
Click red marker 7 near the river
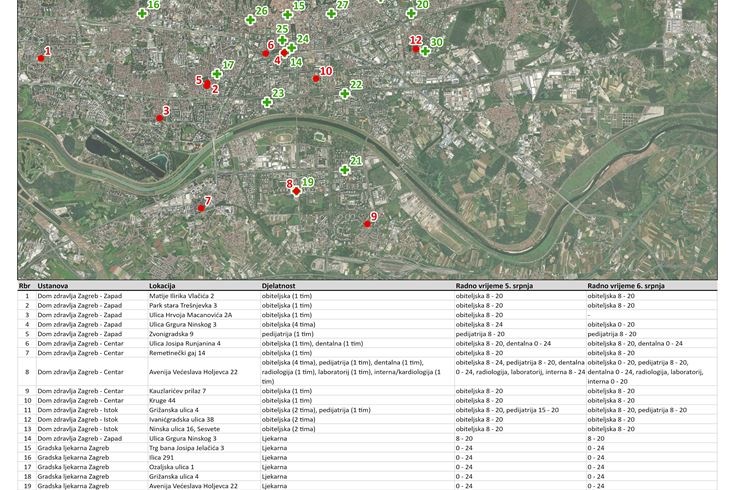pos(201,209)
